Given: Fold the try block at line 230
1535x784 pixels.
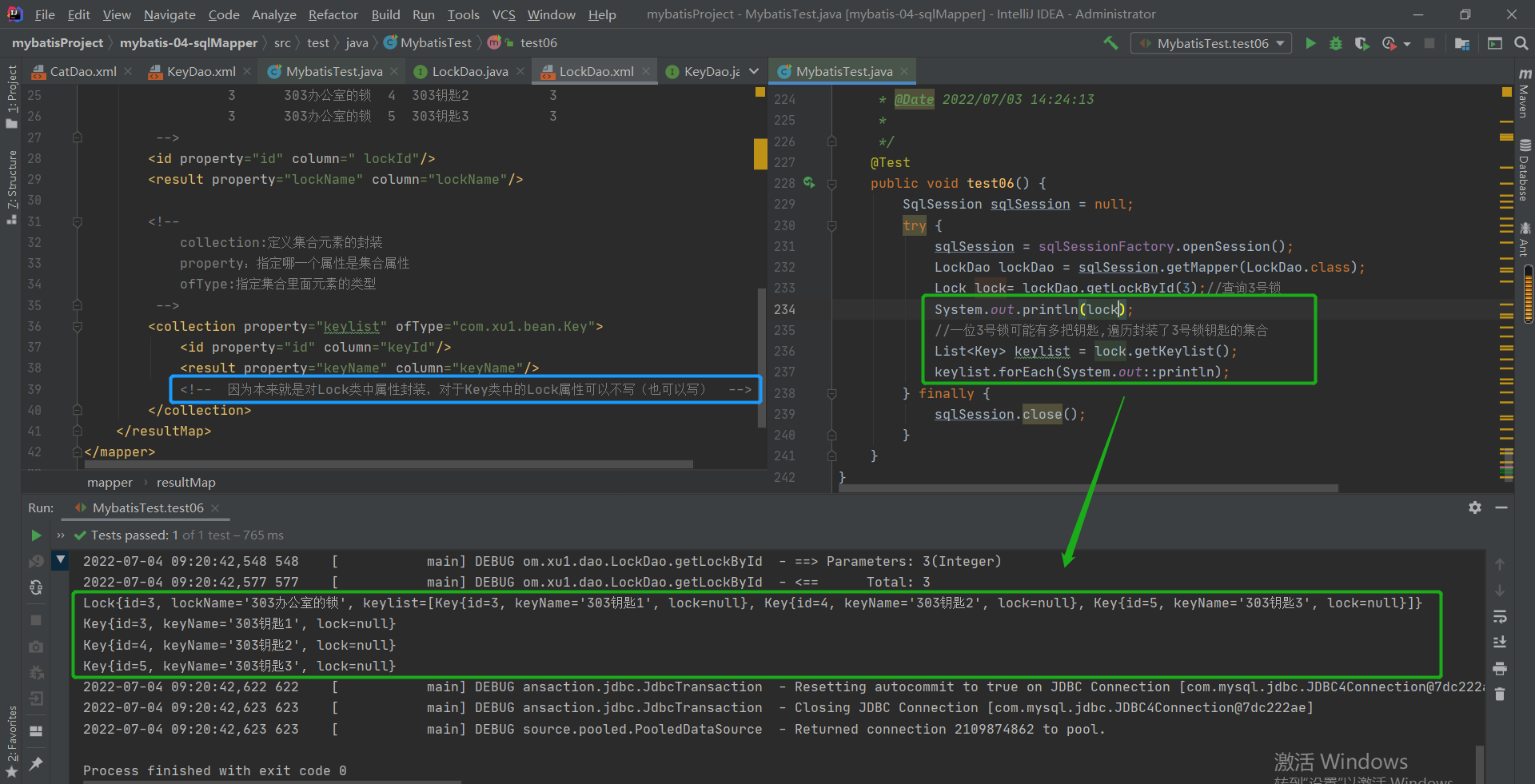Looking at the screenshot, I should (831, 226).
